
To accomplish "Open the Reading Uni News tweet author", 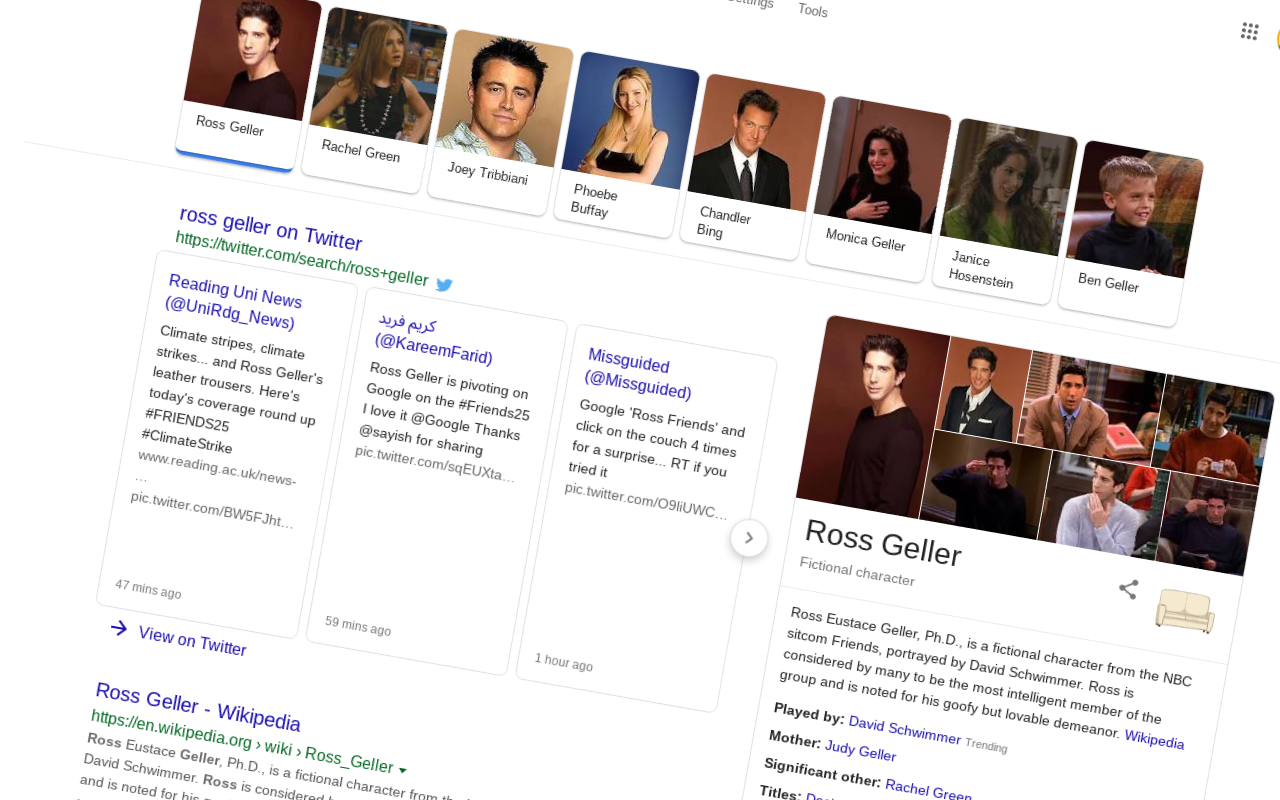I will point(232,302).
